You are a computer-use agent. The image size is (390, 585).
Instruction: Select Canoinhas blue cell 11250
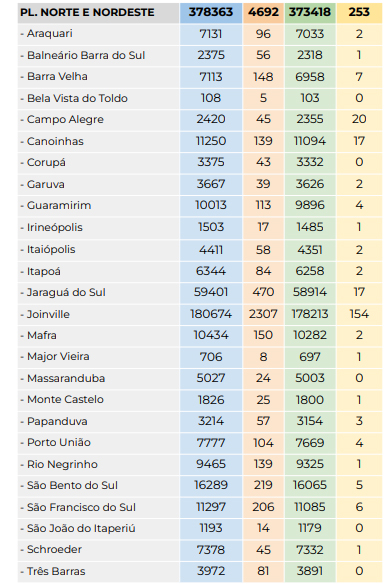[211, 141]
